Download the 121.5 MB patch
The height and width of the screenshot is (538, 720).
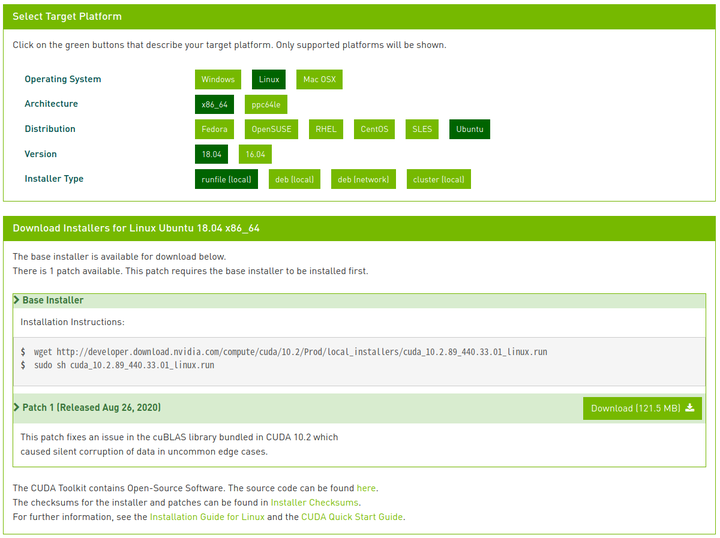pos(642,408)
